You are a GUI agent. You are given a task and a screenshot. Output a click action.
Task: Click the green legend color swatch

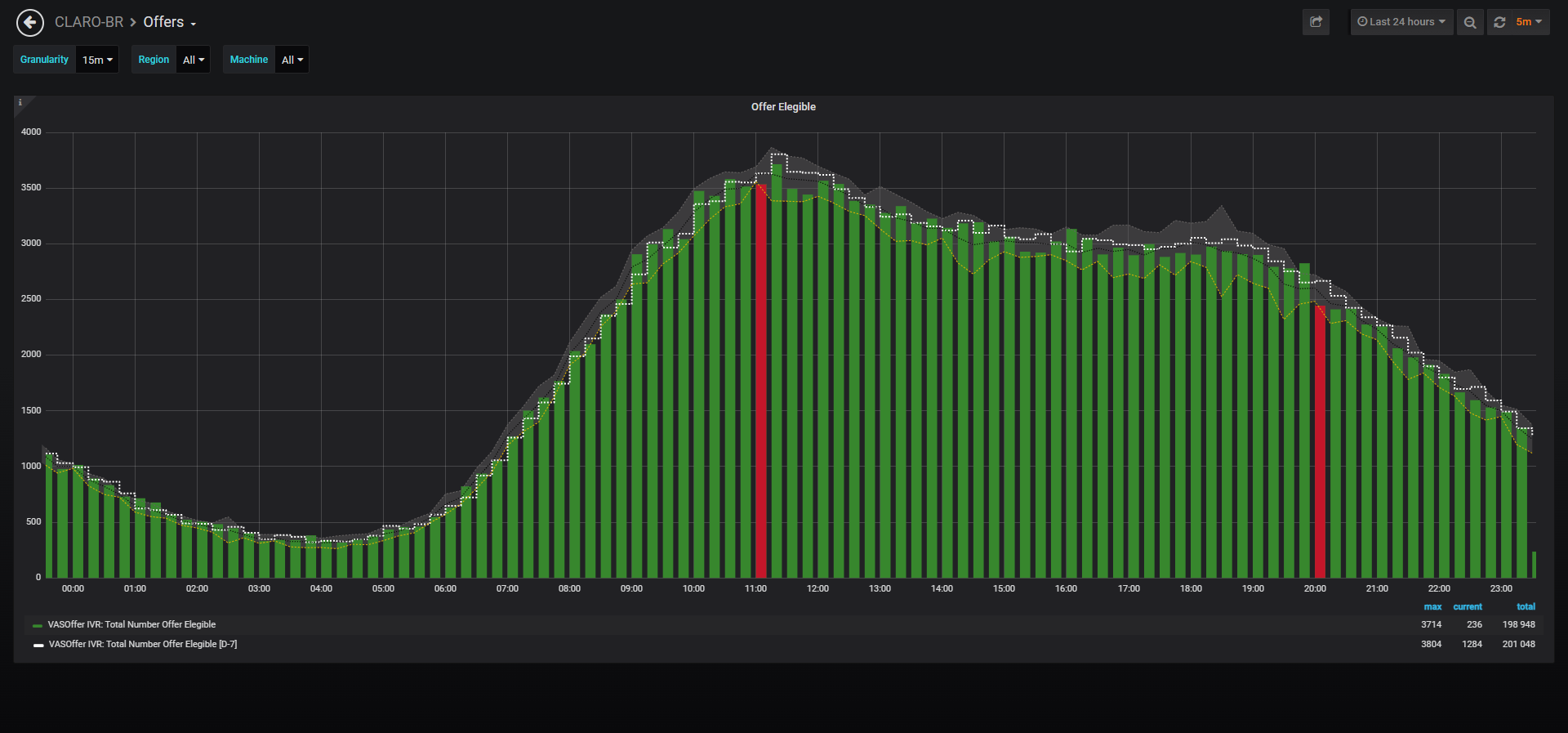coord(37,625)
